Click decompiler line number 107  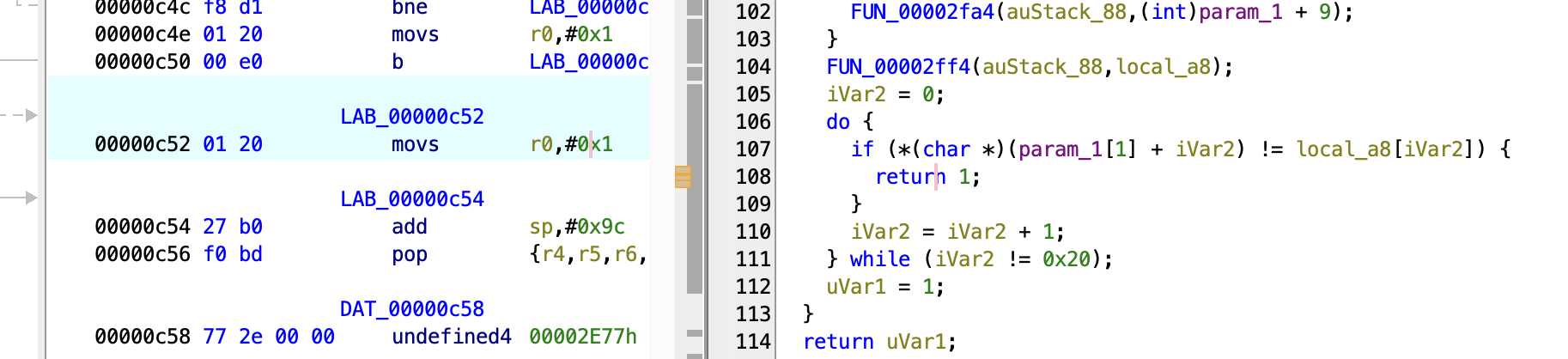coord(753,149)
